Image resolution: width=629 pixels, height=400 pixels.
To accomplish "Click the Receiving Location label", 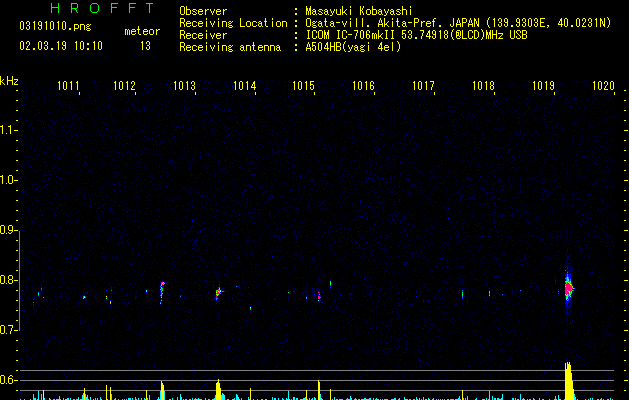I will tap(233, 23).
